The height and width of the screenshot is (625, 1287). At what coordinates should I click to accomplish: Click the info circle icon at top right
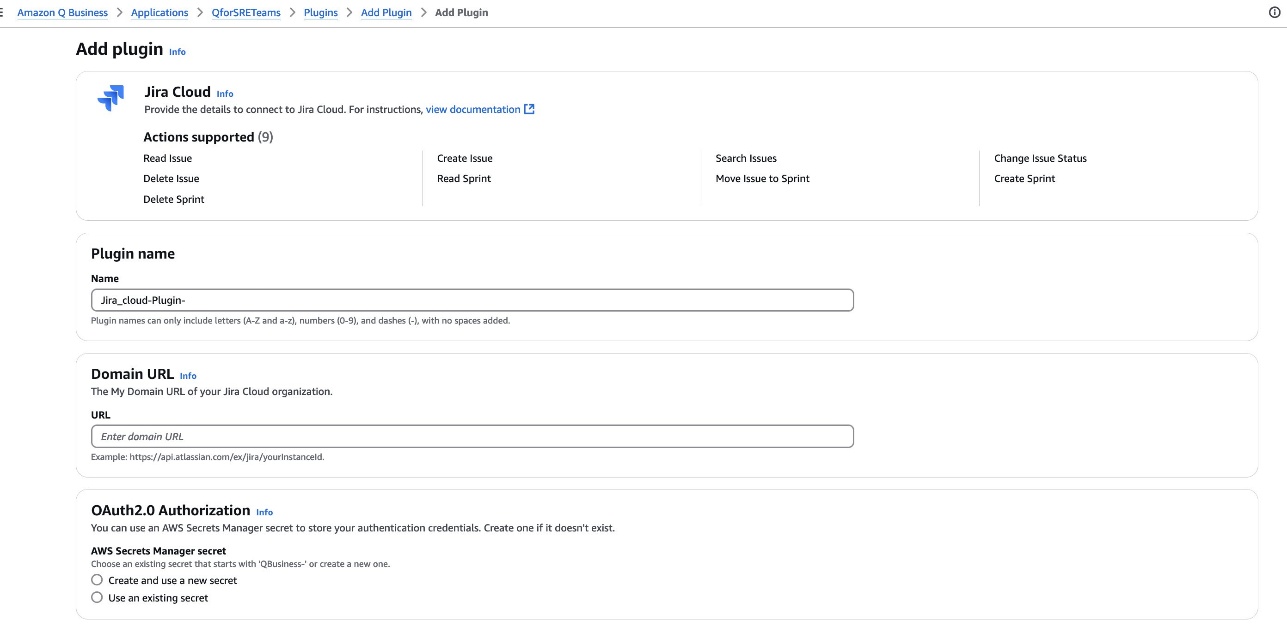(x=1274, y=13)
